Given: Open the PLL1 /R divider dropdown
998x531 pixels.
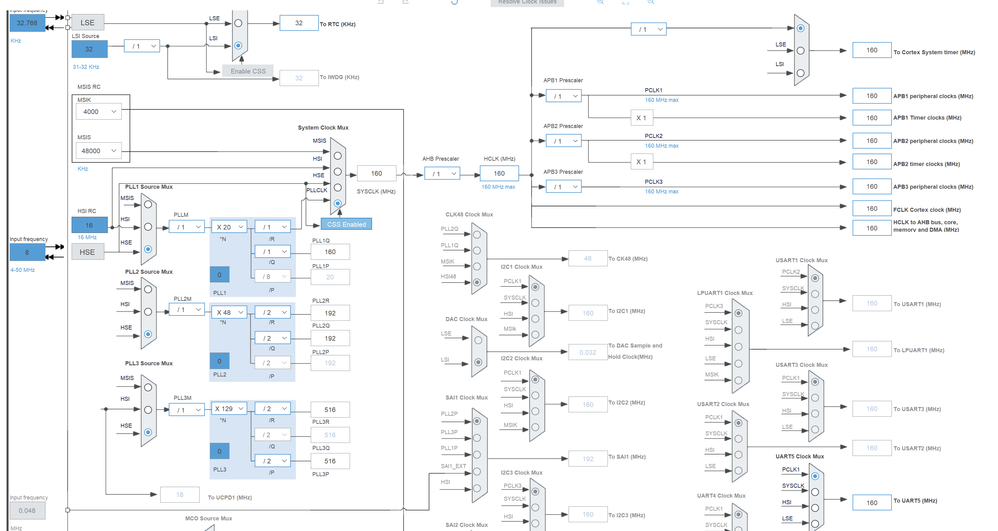Looking at the screenshot, I should pyautogui.click(x=272, y=227).
